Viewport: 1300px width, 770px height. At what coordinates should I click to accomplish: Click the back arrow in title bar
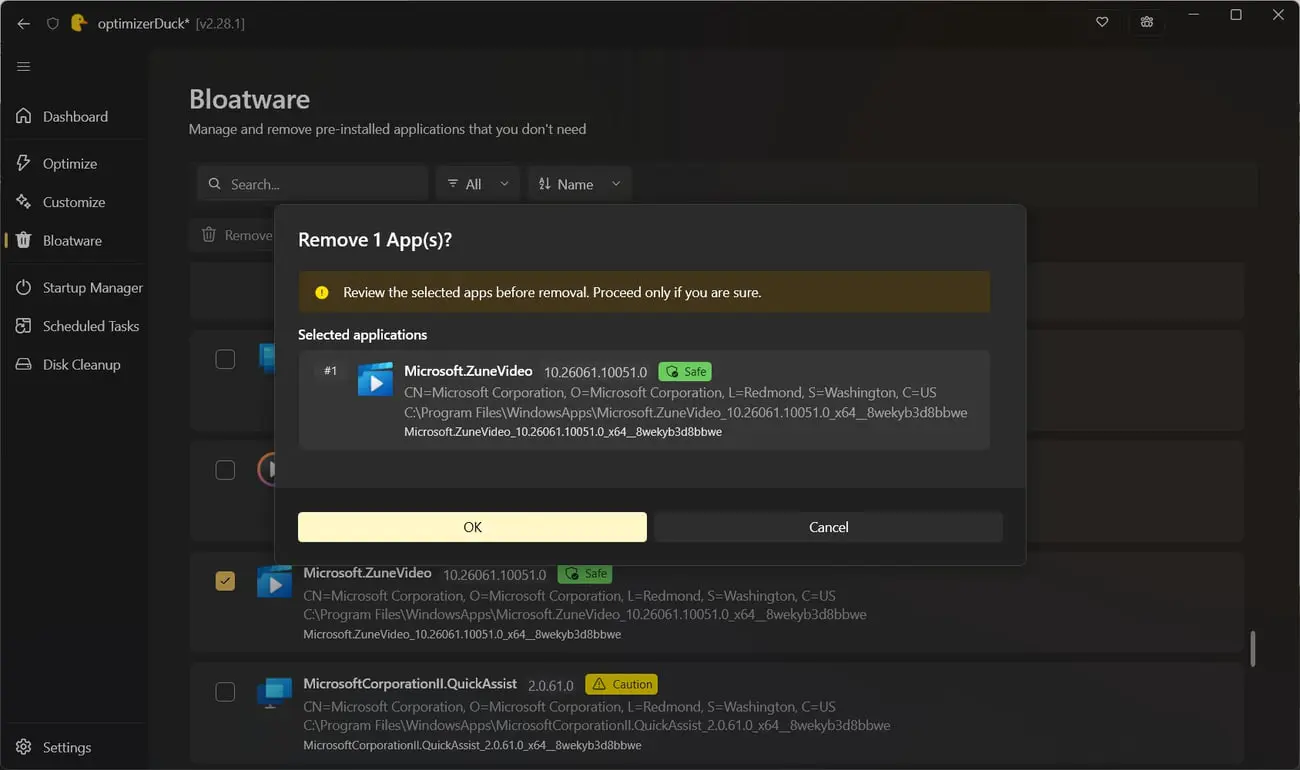[x=24, y=23]
